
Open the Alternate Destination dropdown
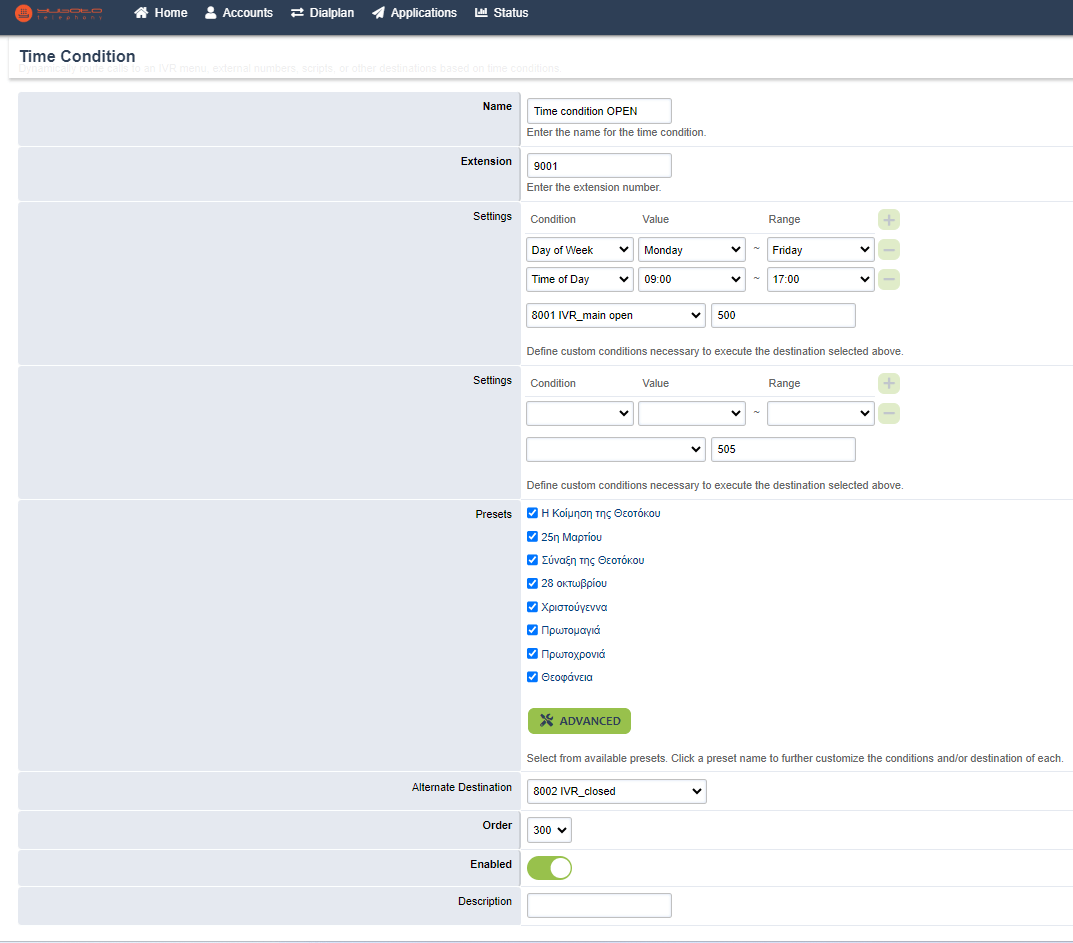[x=616, y=792]
